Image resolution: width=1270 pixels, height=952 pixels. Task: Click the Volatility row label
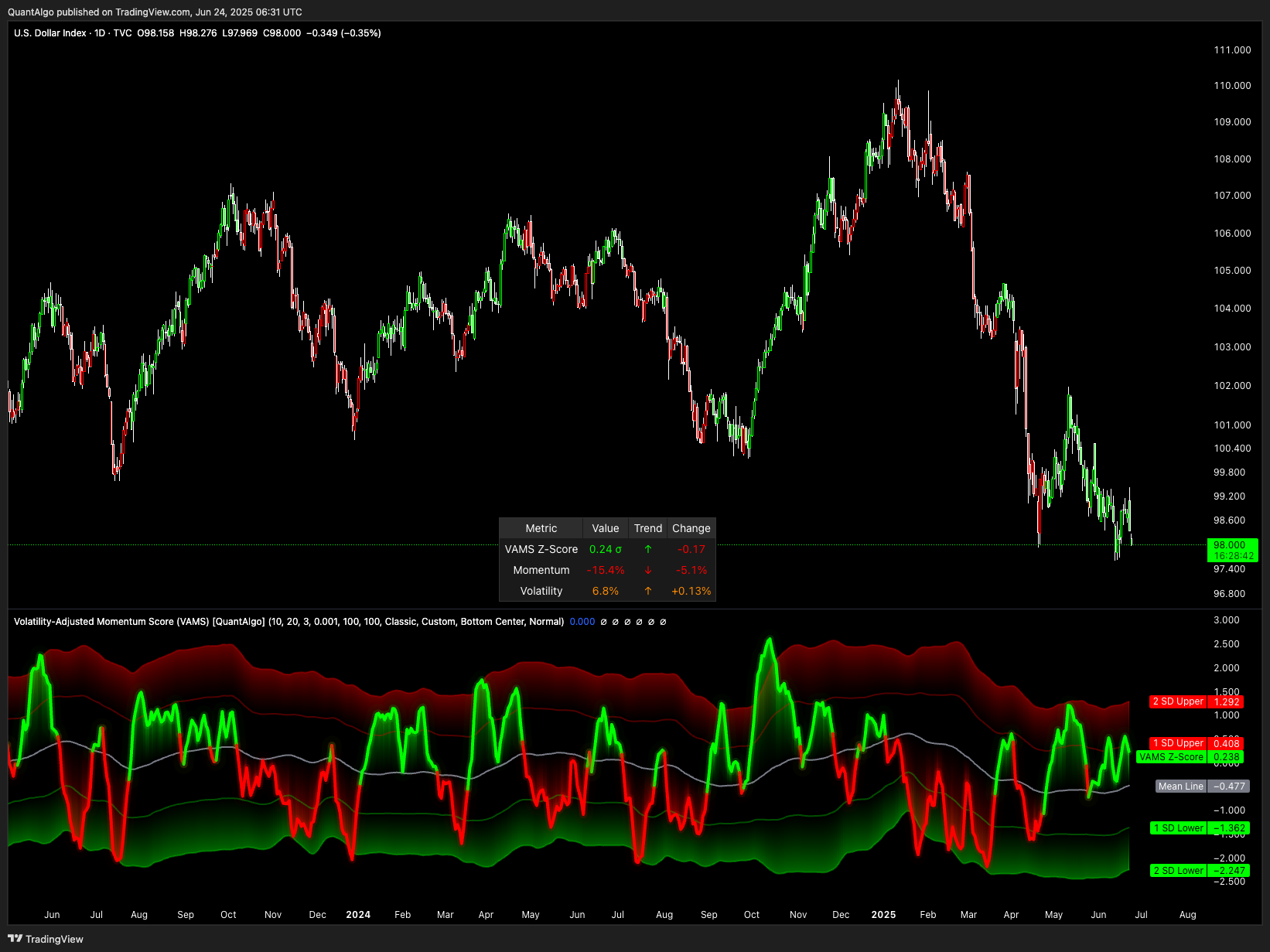click(541, 591)
